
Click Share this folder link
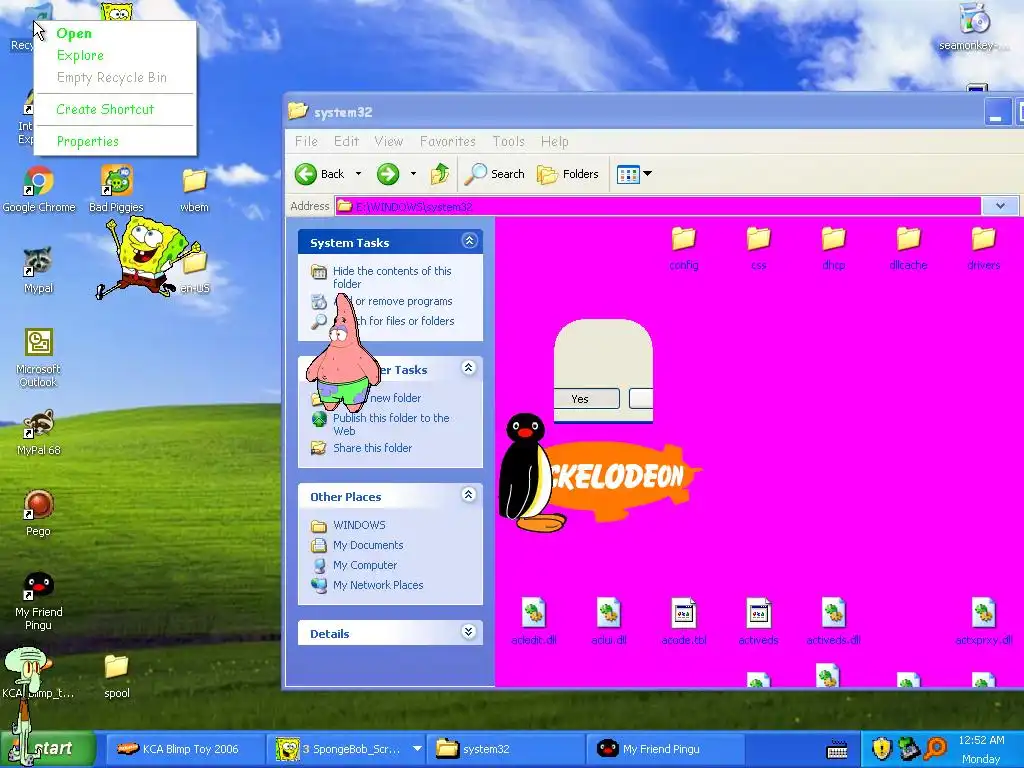[x=372, y=448]
